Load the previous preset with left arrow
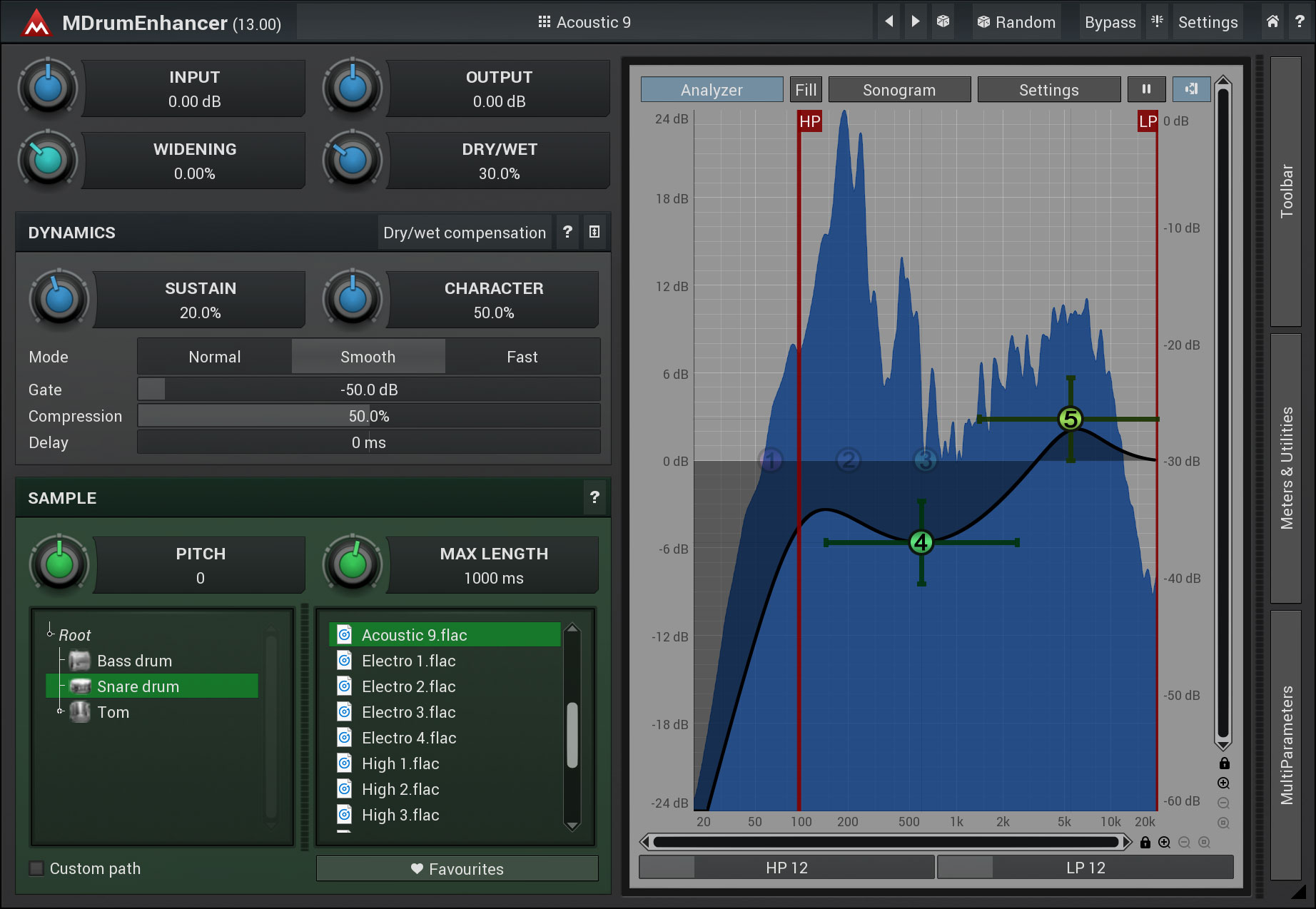The width and height of the screenshot is (1316, 909). [x=889, y=21]
